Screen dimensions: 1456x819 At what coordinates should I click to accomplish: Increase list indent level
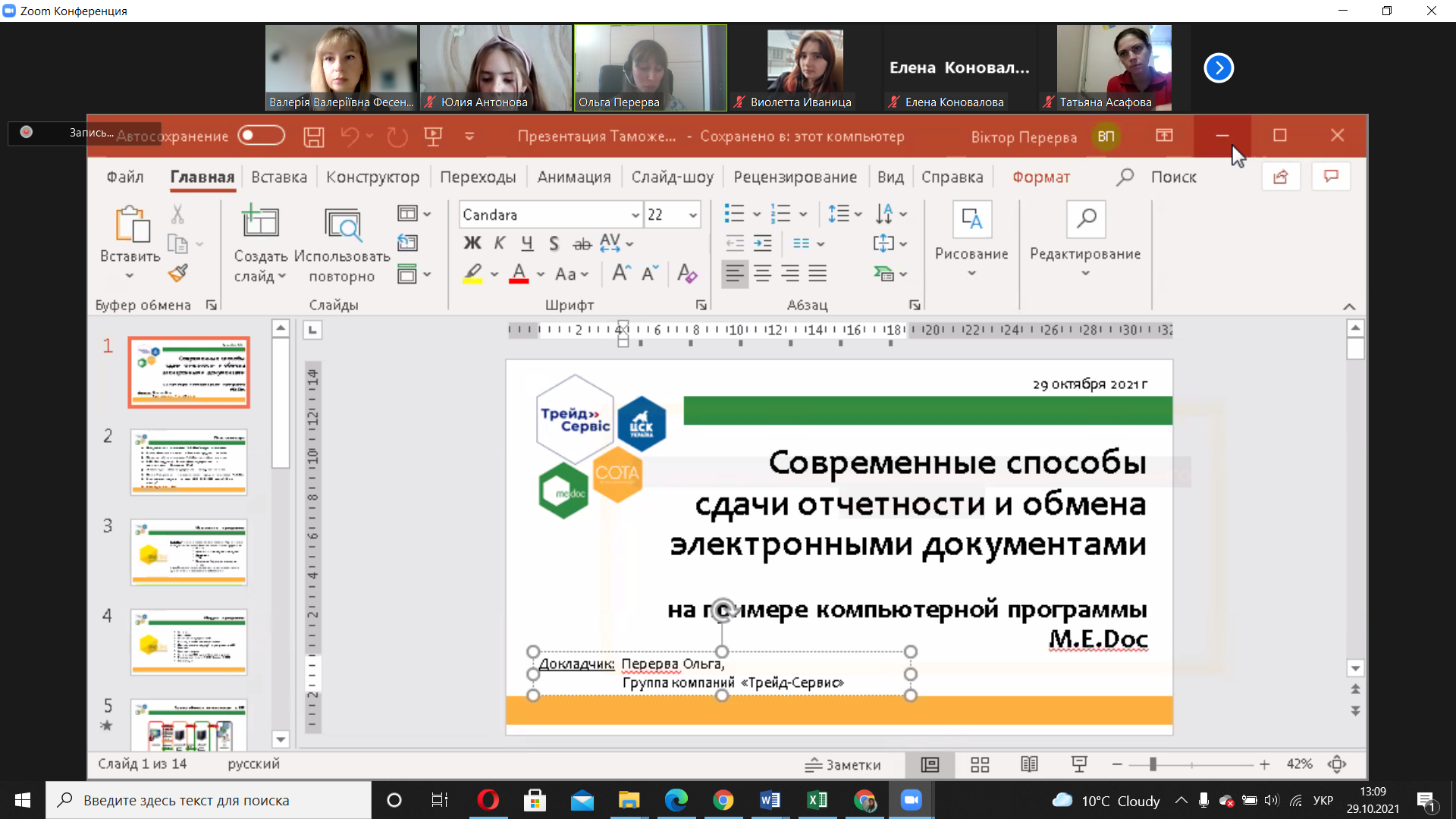(762, 243)
